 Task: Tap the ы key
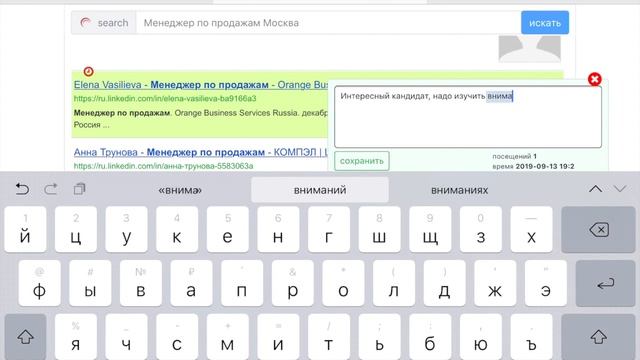pyautogui.click(x=90, y=284)
